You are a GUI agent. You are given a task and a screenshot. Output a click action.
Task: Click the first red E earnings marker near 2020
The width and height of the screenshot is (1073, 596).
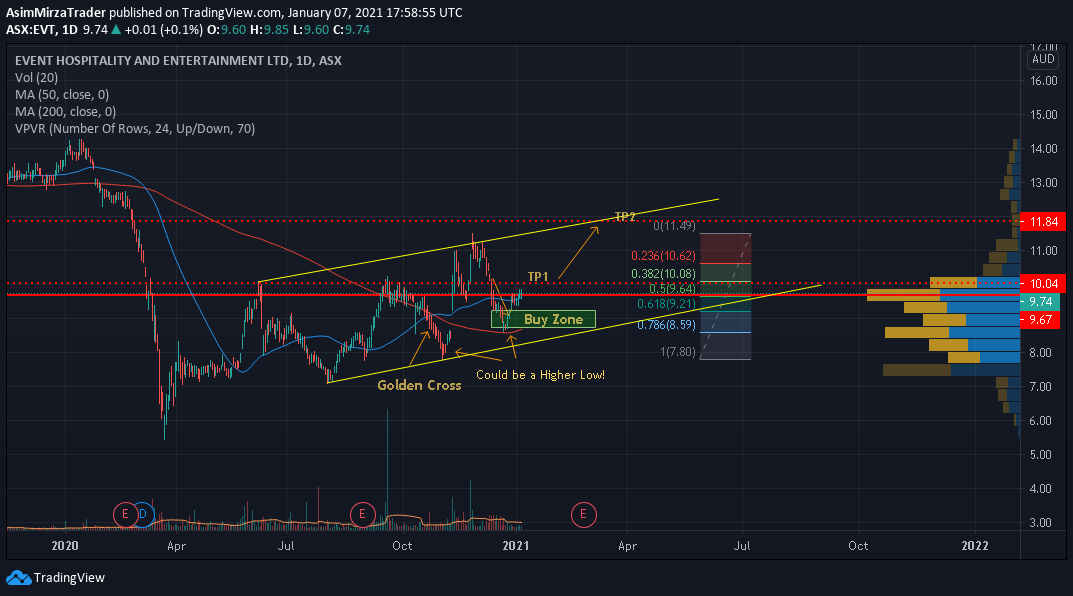pyautogui.click(x=125, y=514)
